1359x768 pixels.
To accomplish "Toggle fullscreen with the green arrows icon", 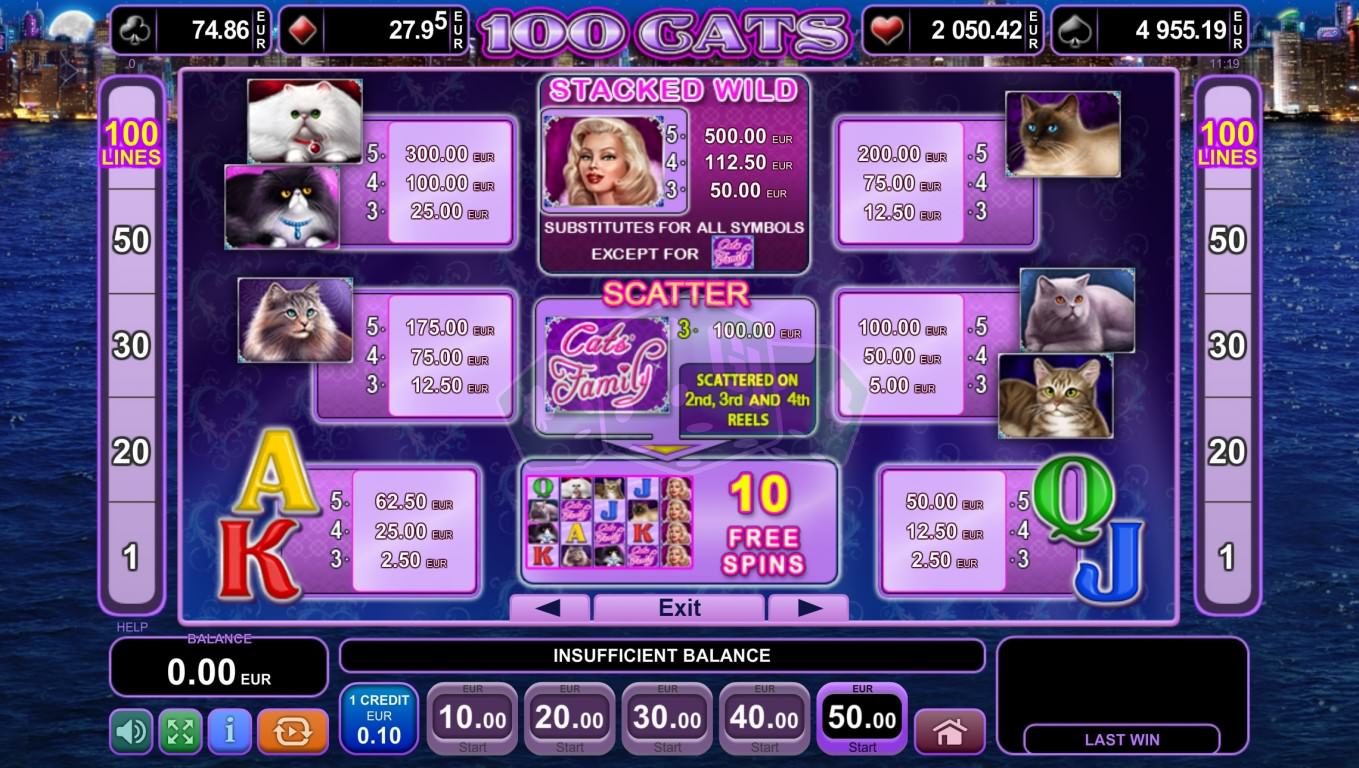I will click(x=180, y=732).
